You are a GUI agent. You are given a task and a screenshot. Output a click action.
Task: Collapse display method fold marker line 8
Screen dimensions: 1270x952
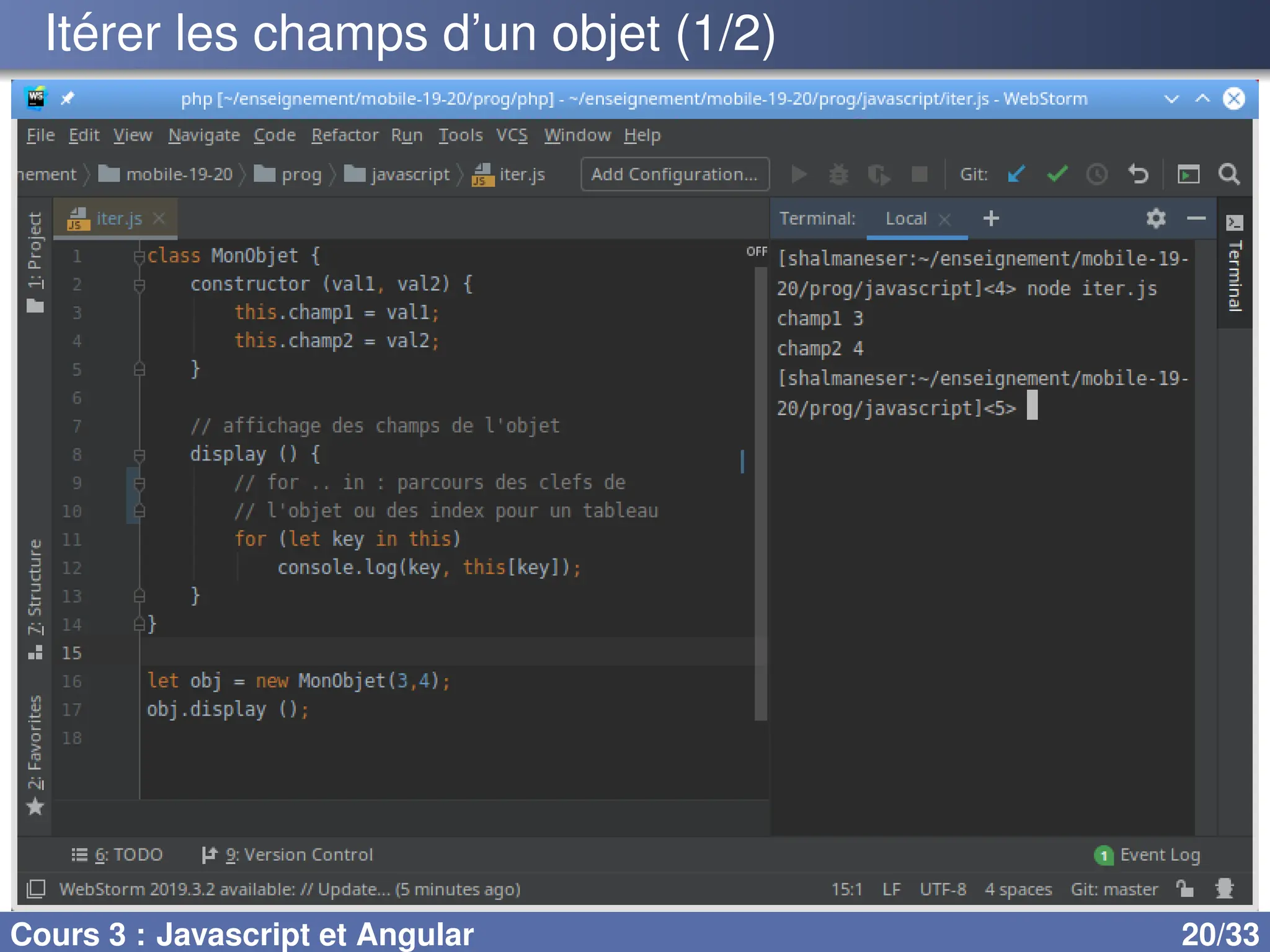click(140, 455)
